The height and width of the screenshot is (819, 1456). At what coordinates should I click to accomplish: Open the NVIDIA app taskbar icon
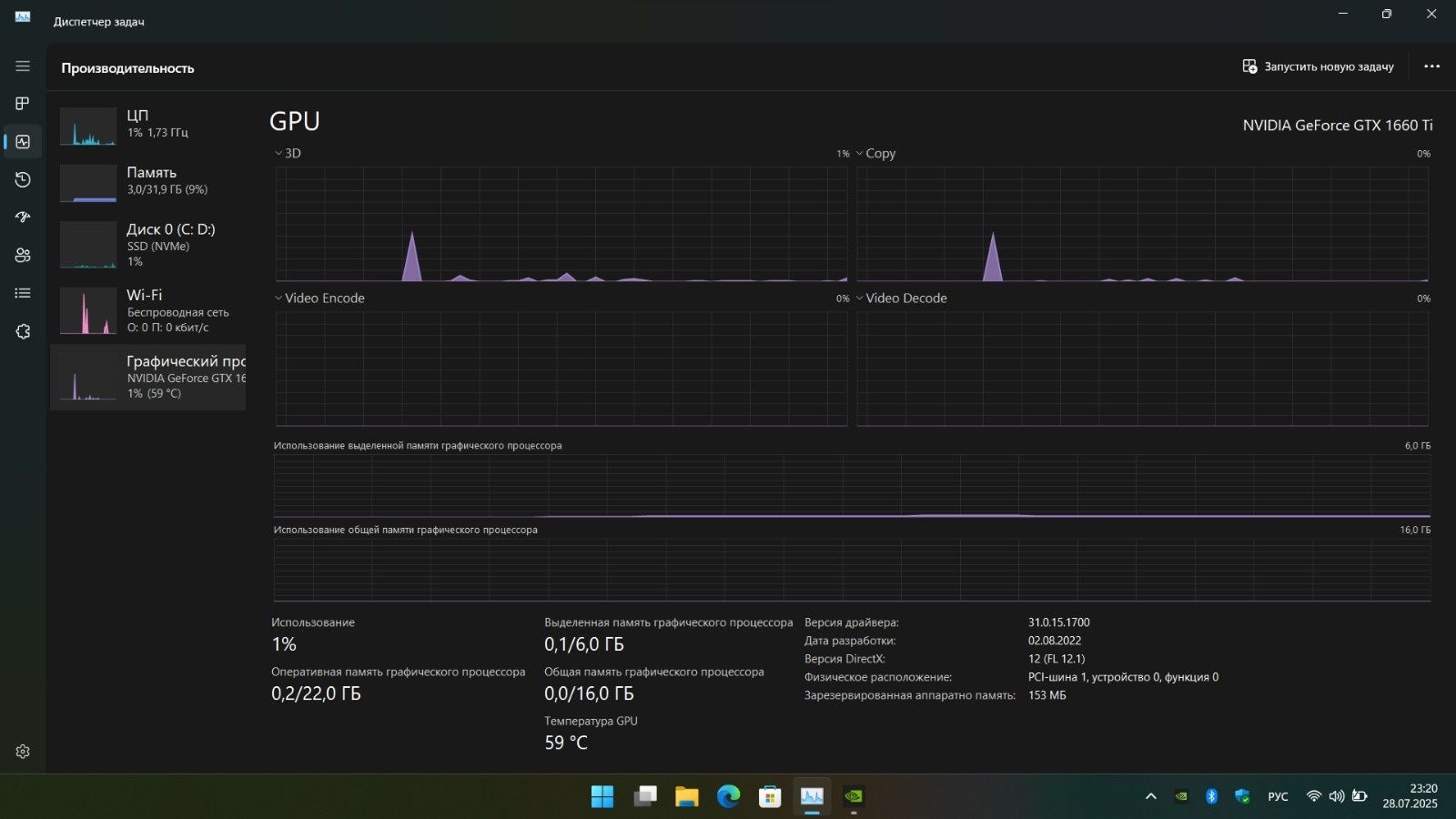click(854, 797)
